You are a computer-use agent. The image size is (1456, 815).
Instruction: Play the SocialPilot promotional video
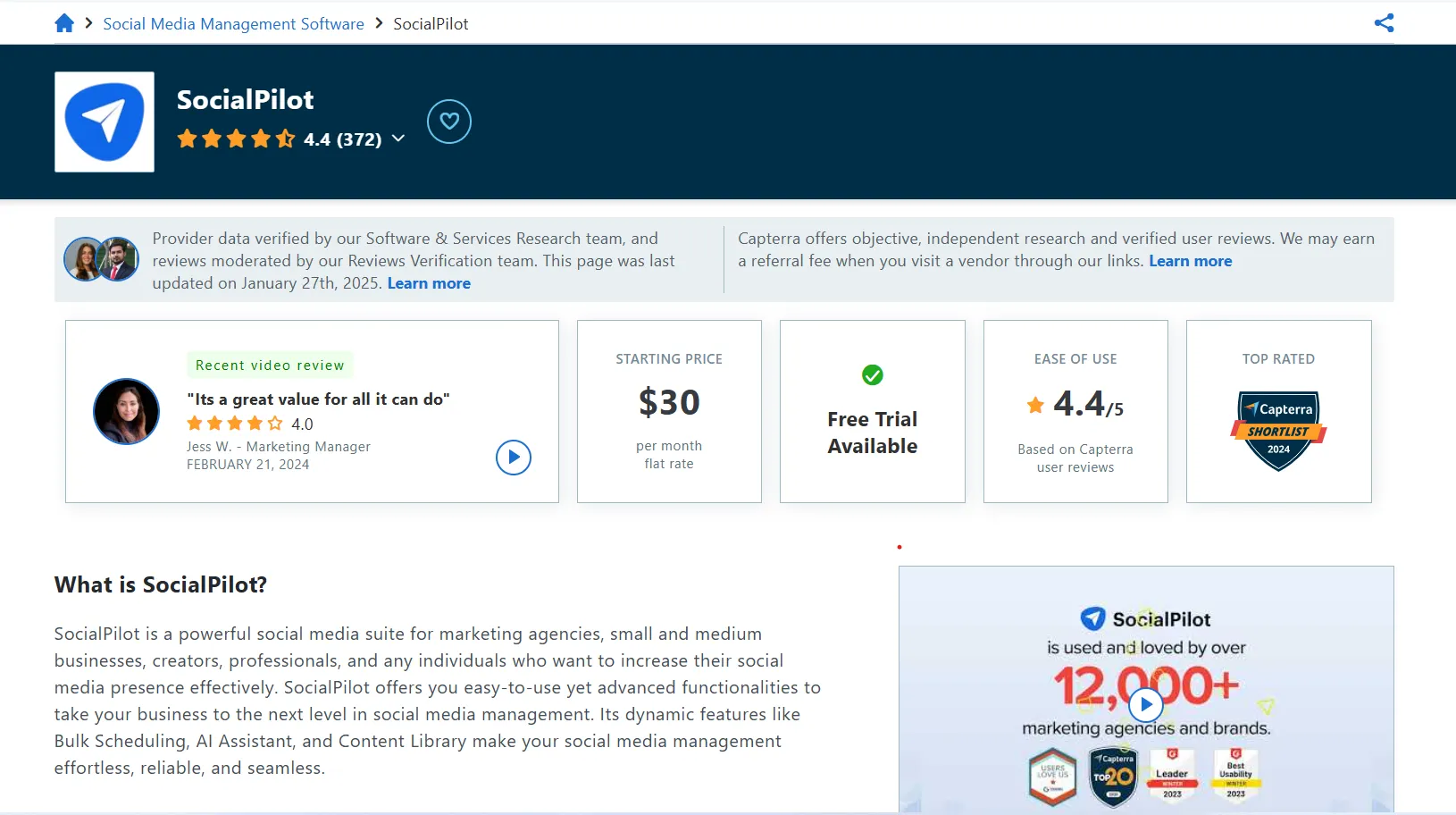[x=1145, y=704]
